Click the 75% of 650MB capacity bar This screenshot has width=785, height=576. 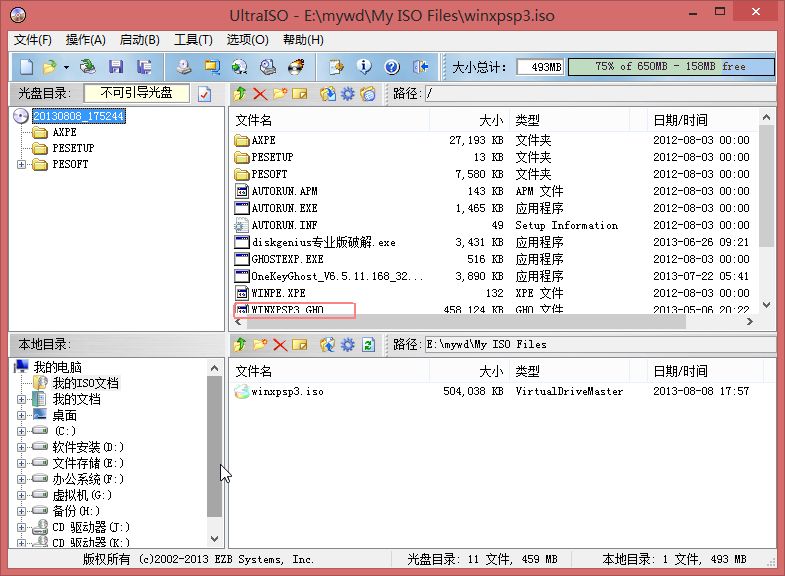click(671, 67)
